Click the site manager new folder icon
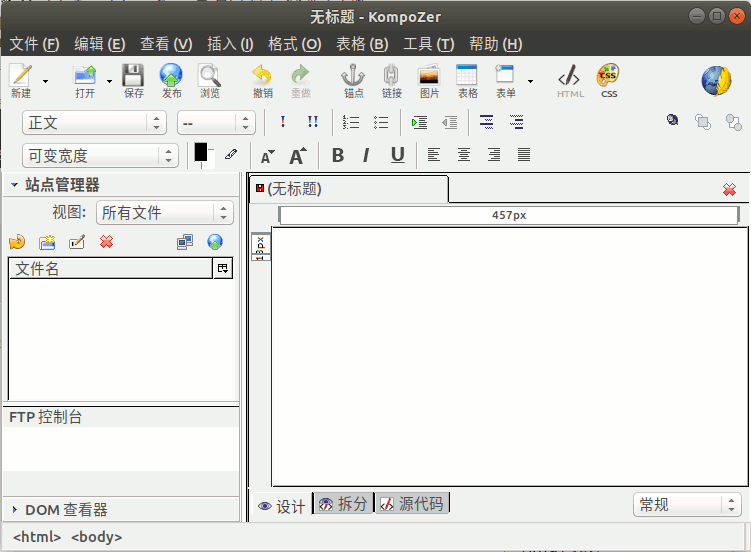This screenshot has height=552, width=751. 47,242
